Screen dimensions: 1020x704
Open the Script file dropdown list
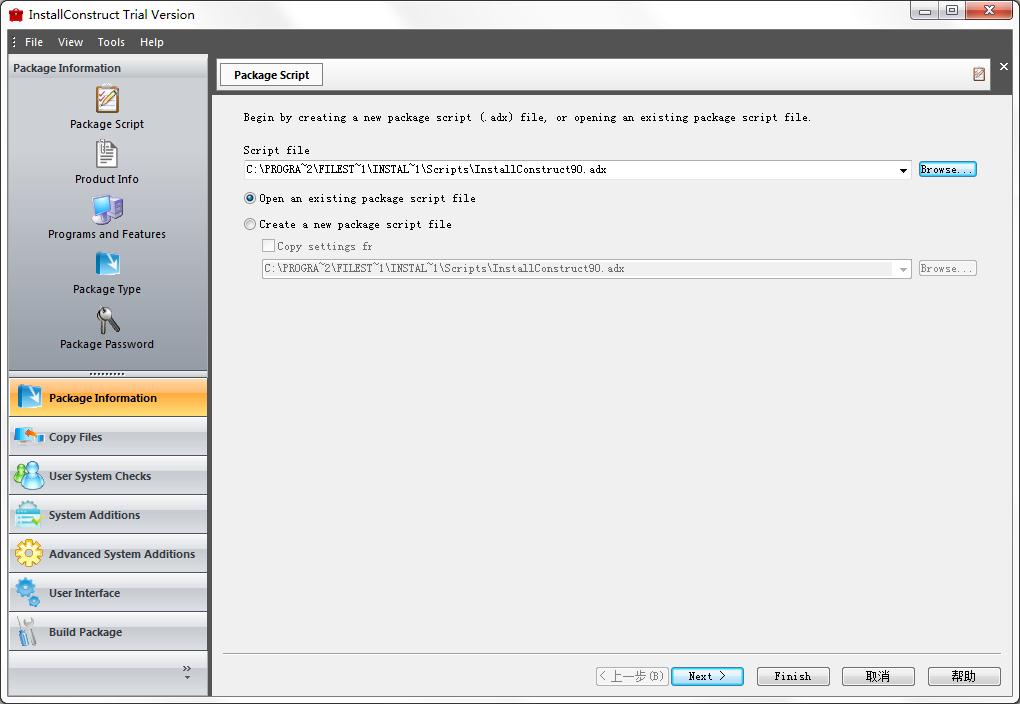[x=902, y=169]
